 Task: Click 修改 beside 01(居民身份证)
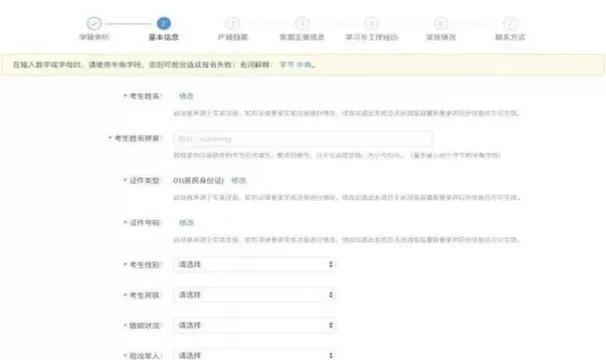[x=238, y=181]
